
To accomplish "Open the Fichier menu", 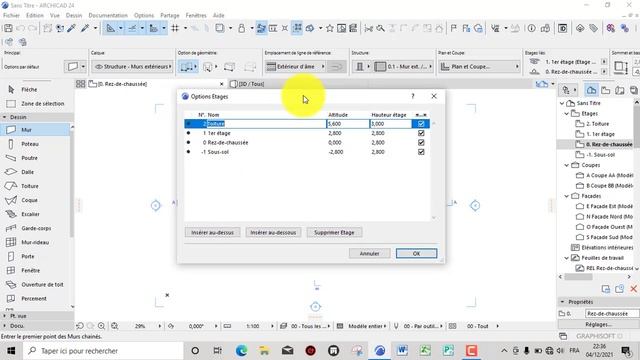I will point(11,16).
